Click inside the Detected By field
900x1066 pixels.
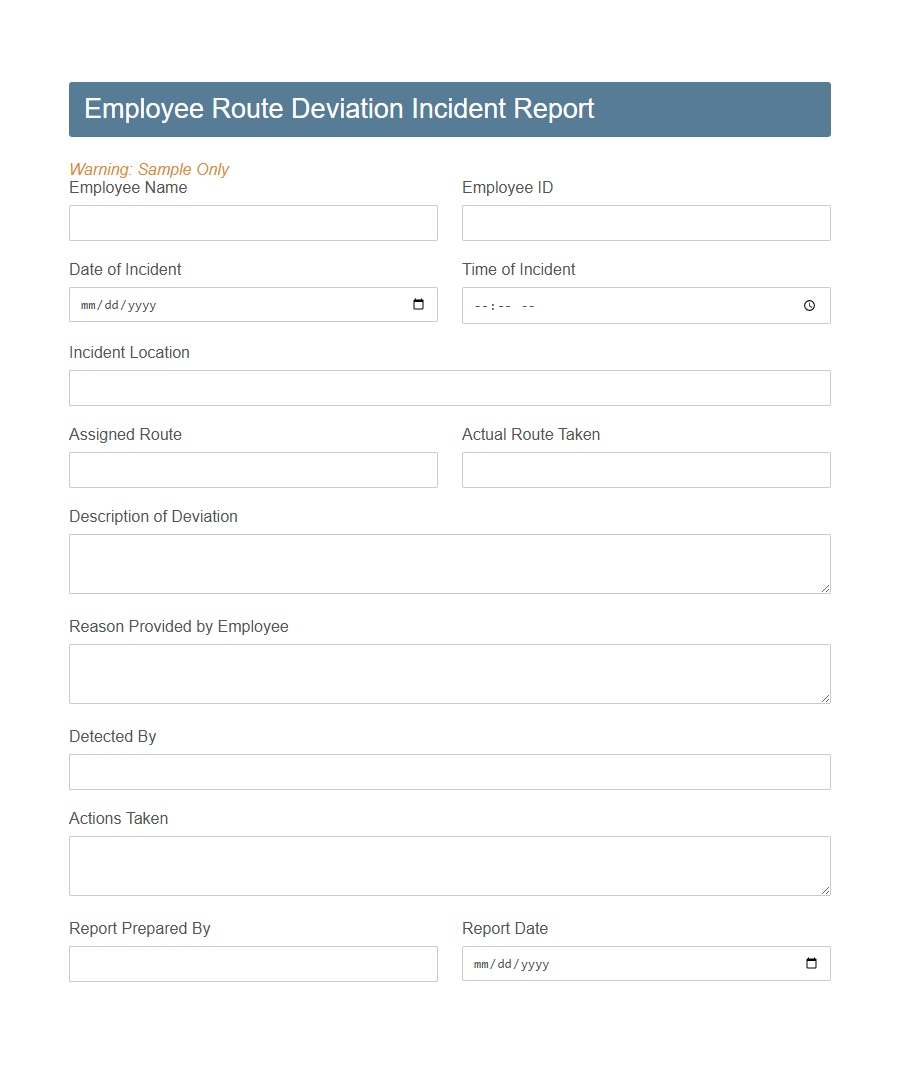(x=449, y=771)
